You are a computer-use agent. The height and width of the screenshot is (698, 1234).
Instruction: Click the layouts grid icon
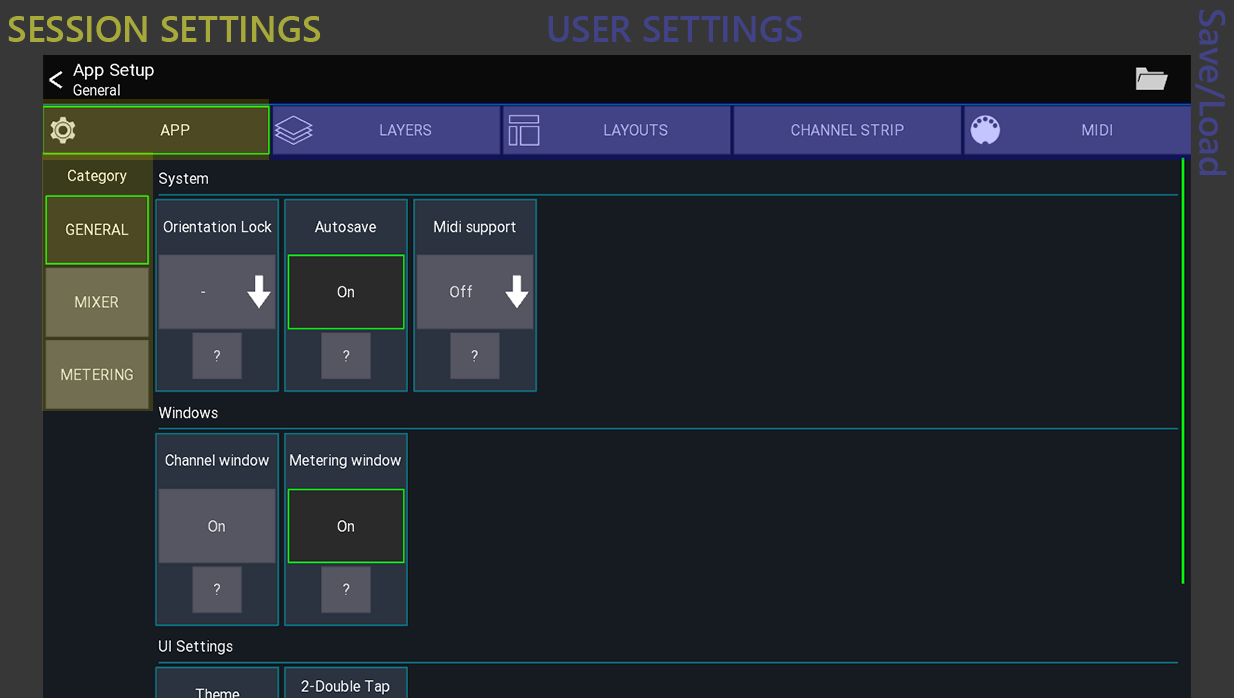524,130
